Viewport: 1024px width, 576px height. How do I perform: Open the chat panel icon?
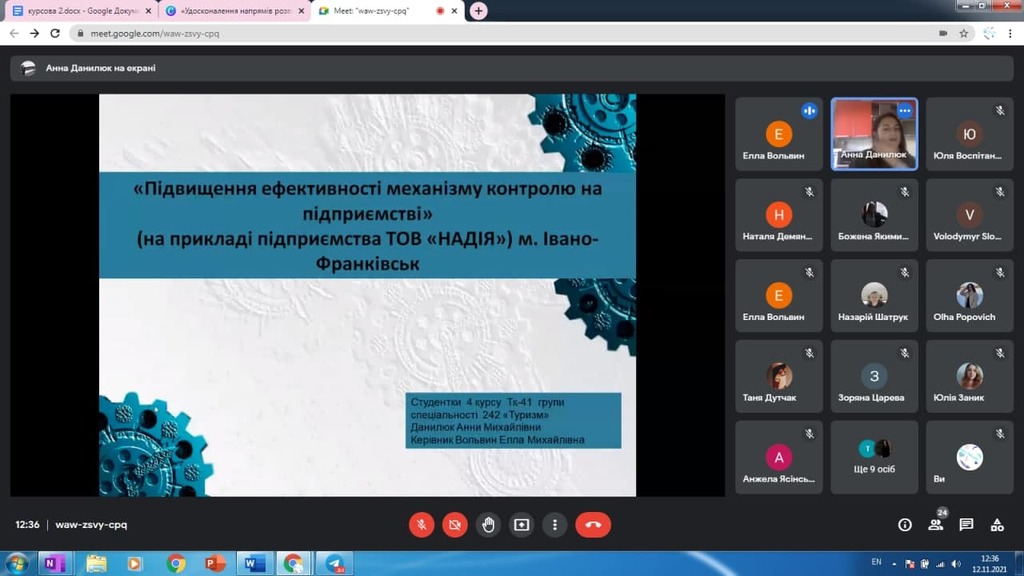pyautogui.click(x=966, y=525)
